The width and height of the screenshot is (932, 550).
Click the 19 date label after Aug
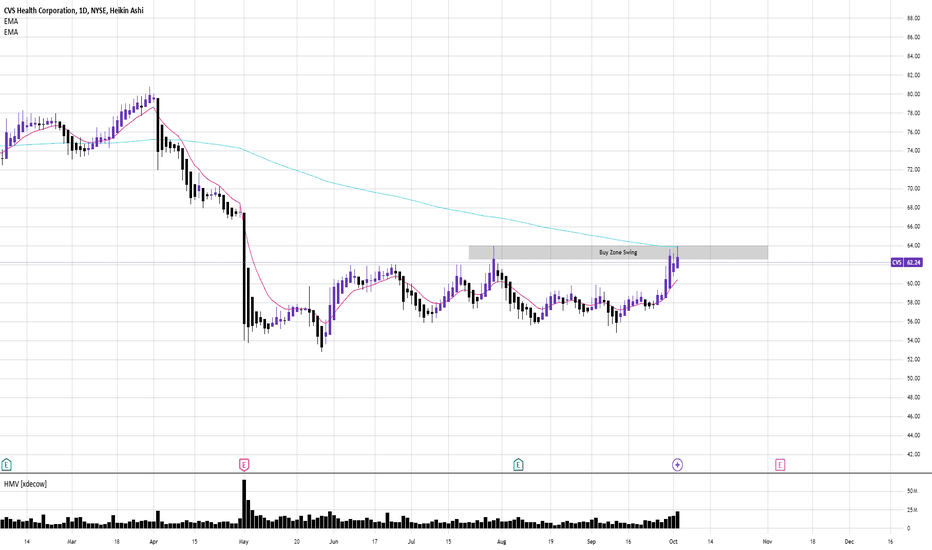(550, 542)
